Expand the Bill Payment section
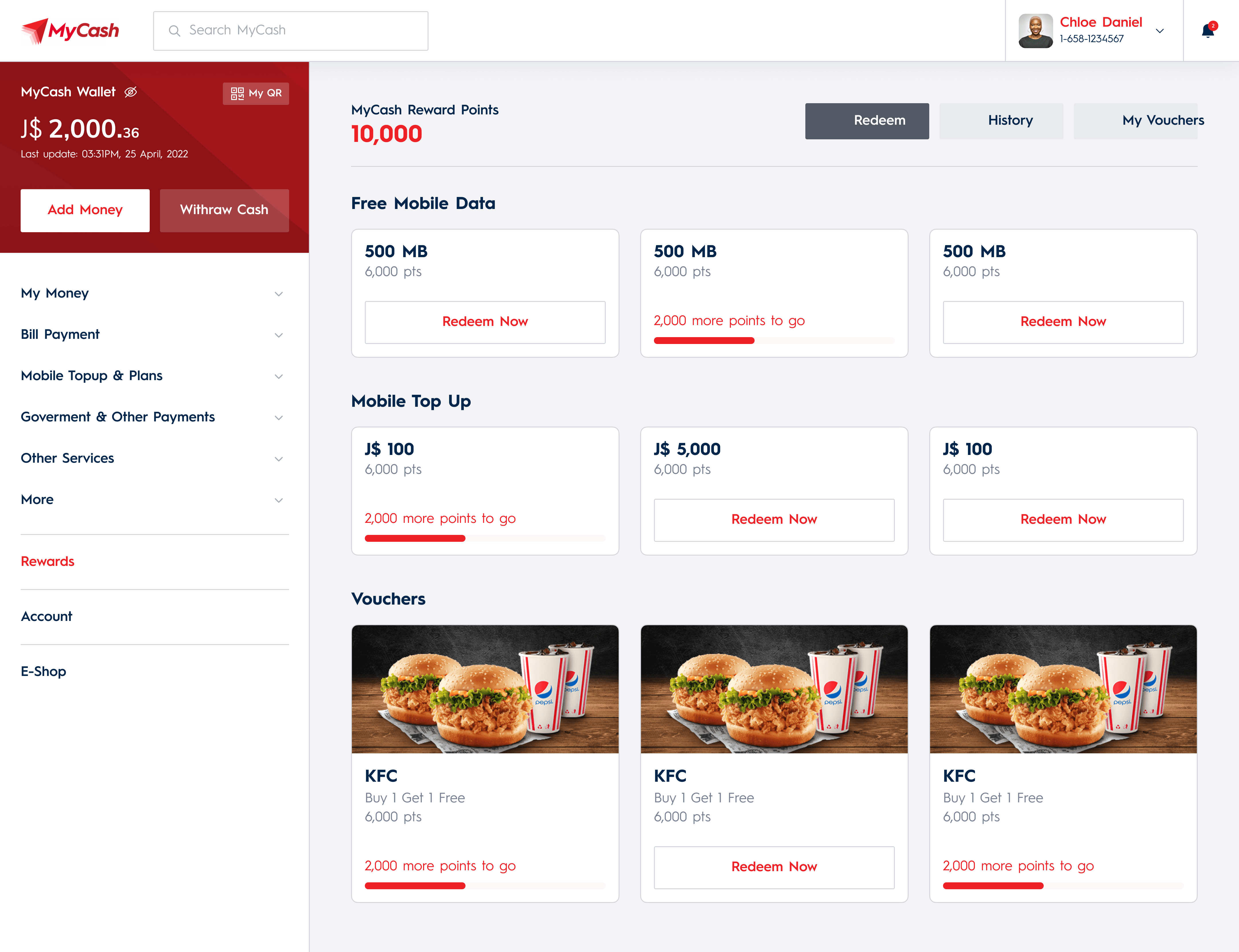The height and width of the screenshot is (952, 1239). pyautogui.click(x=152, y=335)
